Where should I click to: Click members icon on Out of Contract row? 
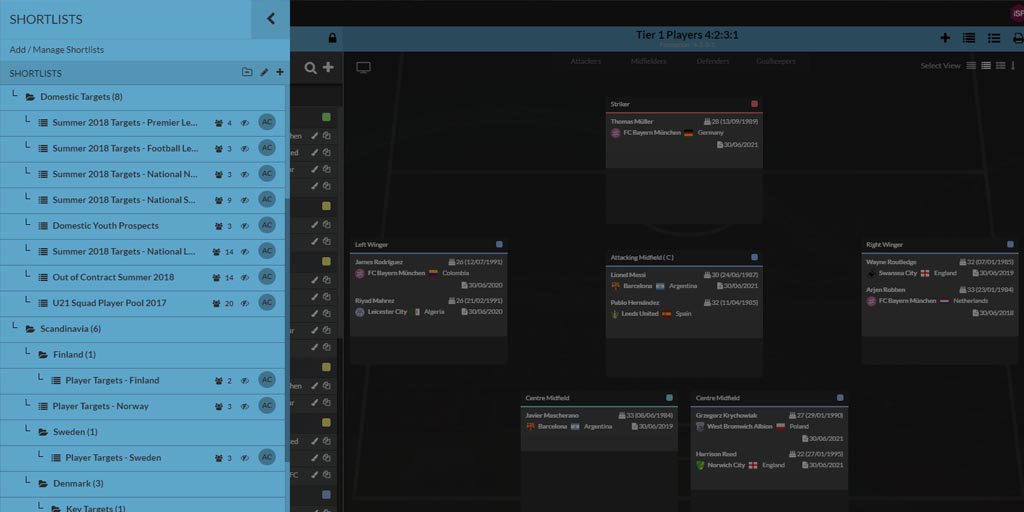coord(217,278)
